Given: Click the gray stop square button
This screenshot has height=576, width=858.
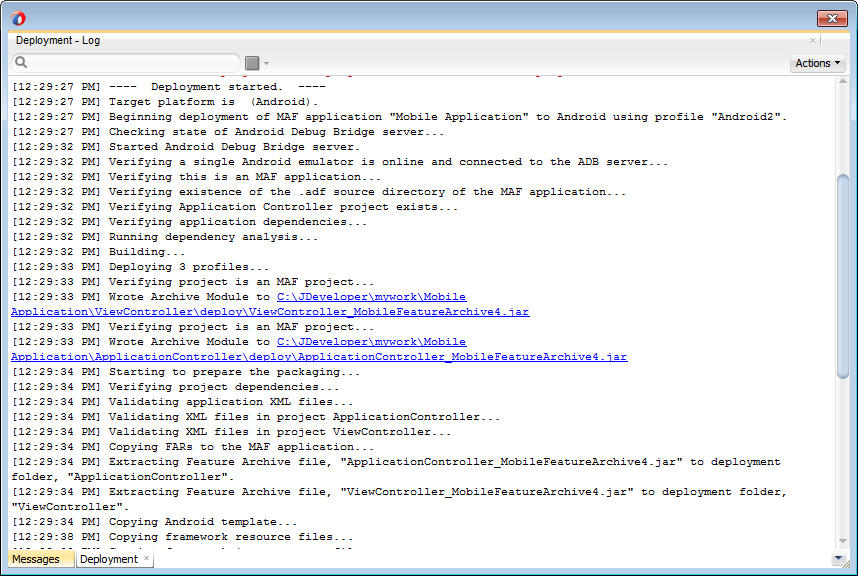Looking at the screenshot, I should click(x=252, y=63).
